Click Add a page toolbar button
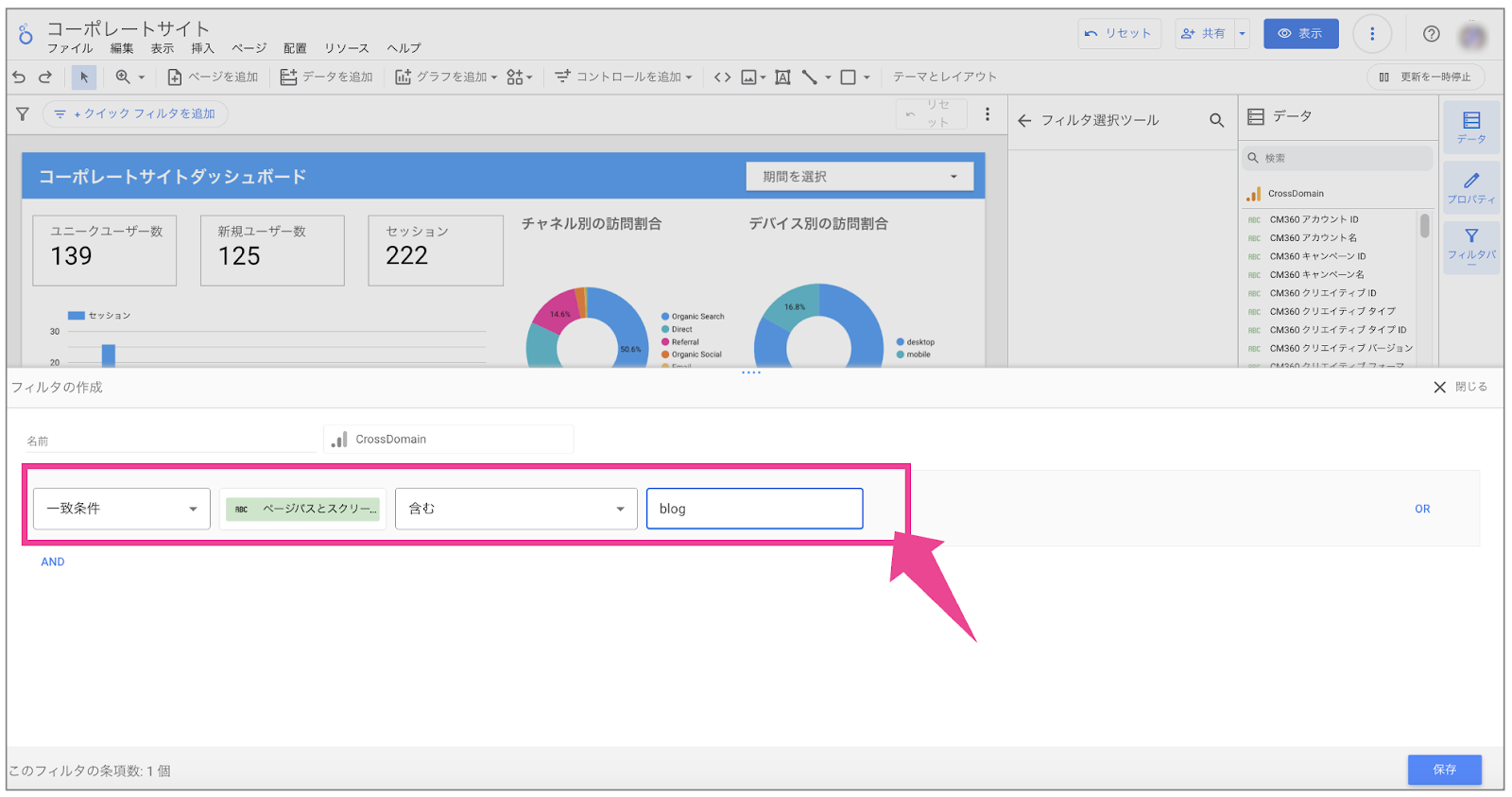The width and height of the screenshot is (1512, 797). [213, 78]
